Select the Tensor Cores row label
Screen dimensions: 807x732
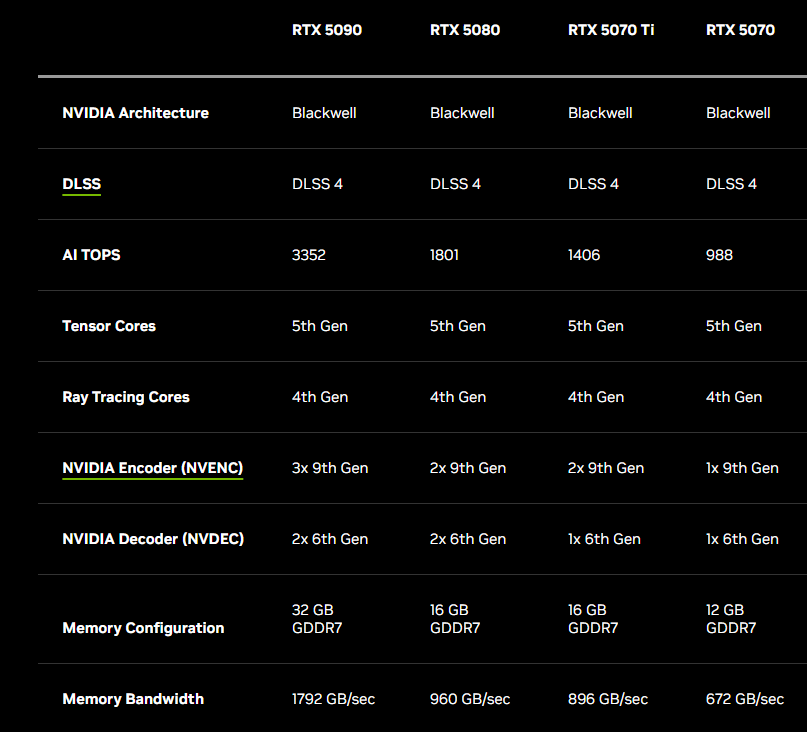(109, 326)
